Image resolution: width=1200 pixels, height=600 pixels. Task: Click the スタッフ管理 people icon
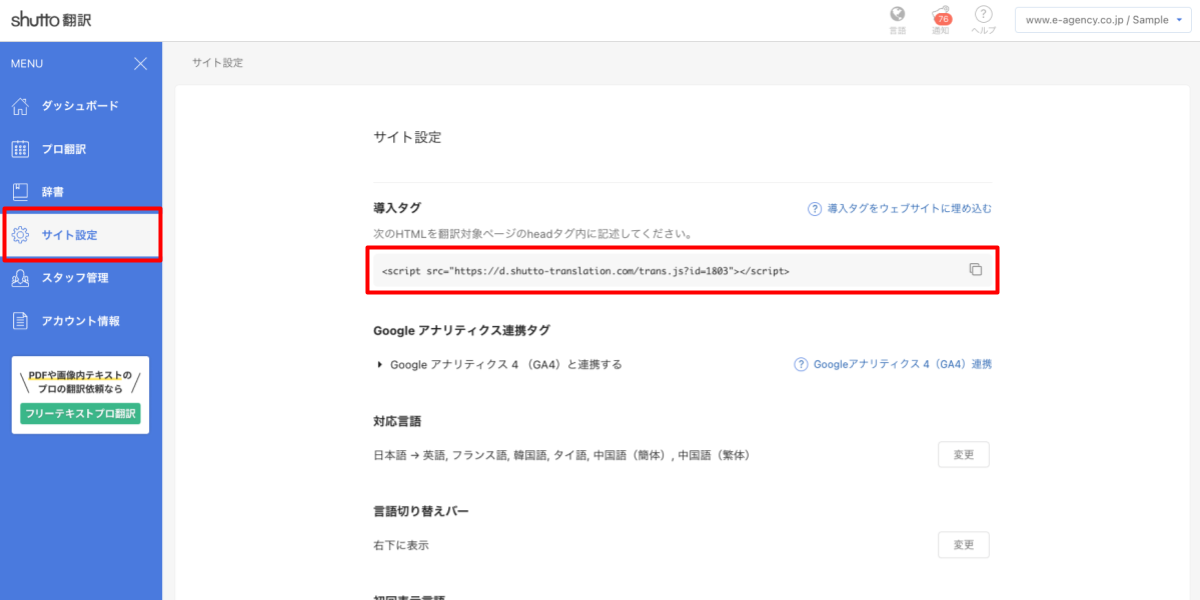tap(21, 278)
